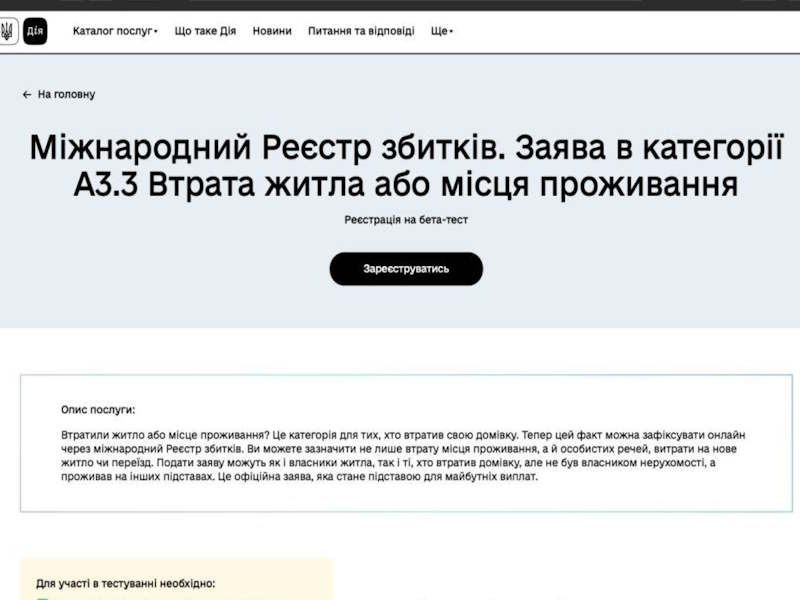Click the chevron arrow after Каталог послуг

[156, 31]
